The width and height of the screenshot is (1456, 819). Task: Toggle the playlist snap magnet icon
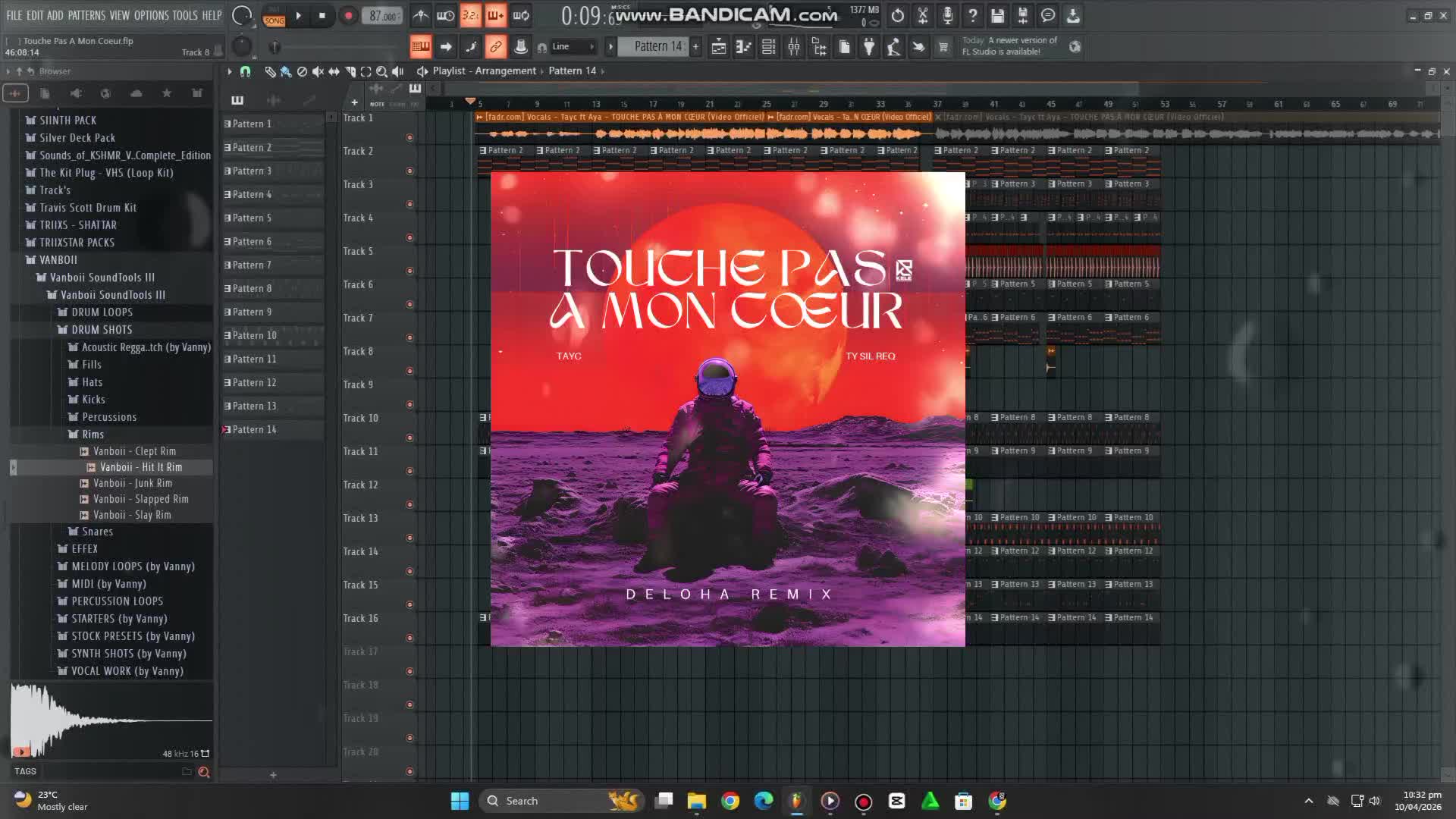click(245, 71)
